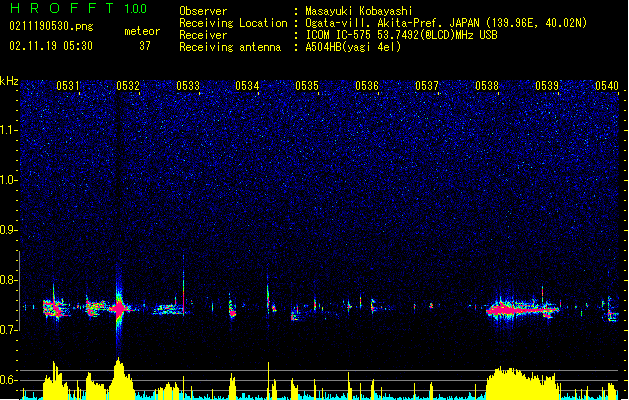Click the HROFFT 1.0.0 title text
This screenshot has width=629, height=400.
(x=79, y=8)
